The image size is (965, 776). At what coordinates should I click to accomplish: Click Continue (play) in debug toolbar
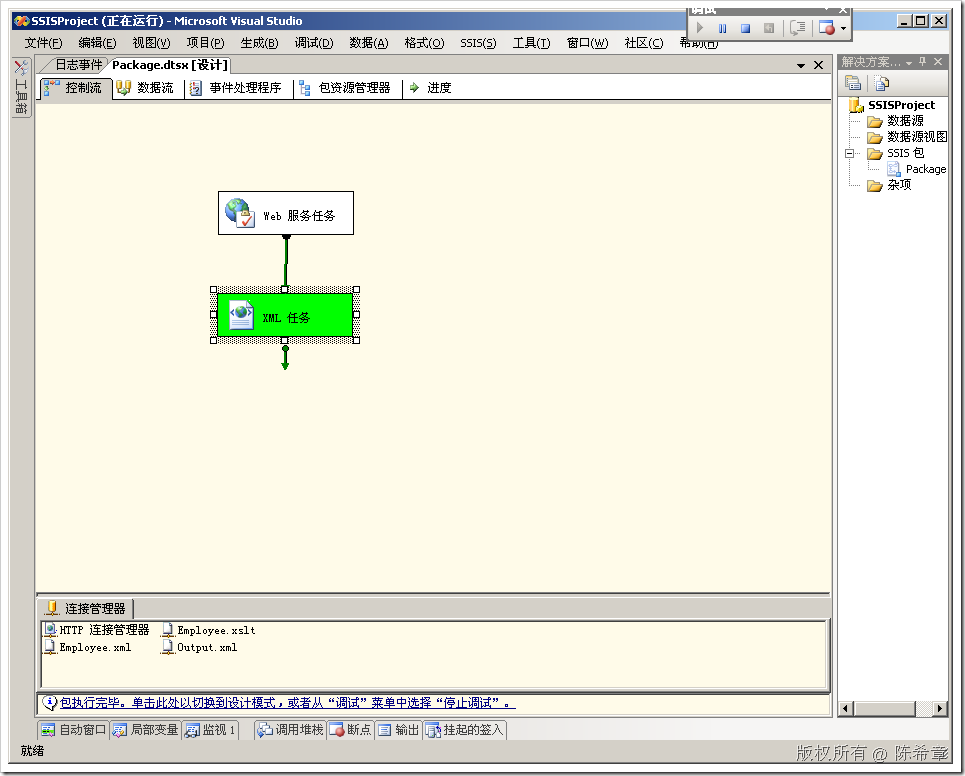pyautogui.click(x=700, y=28)
